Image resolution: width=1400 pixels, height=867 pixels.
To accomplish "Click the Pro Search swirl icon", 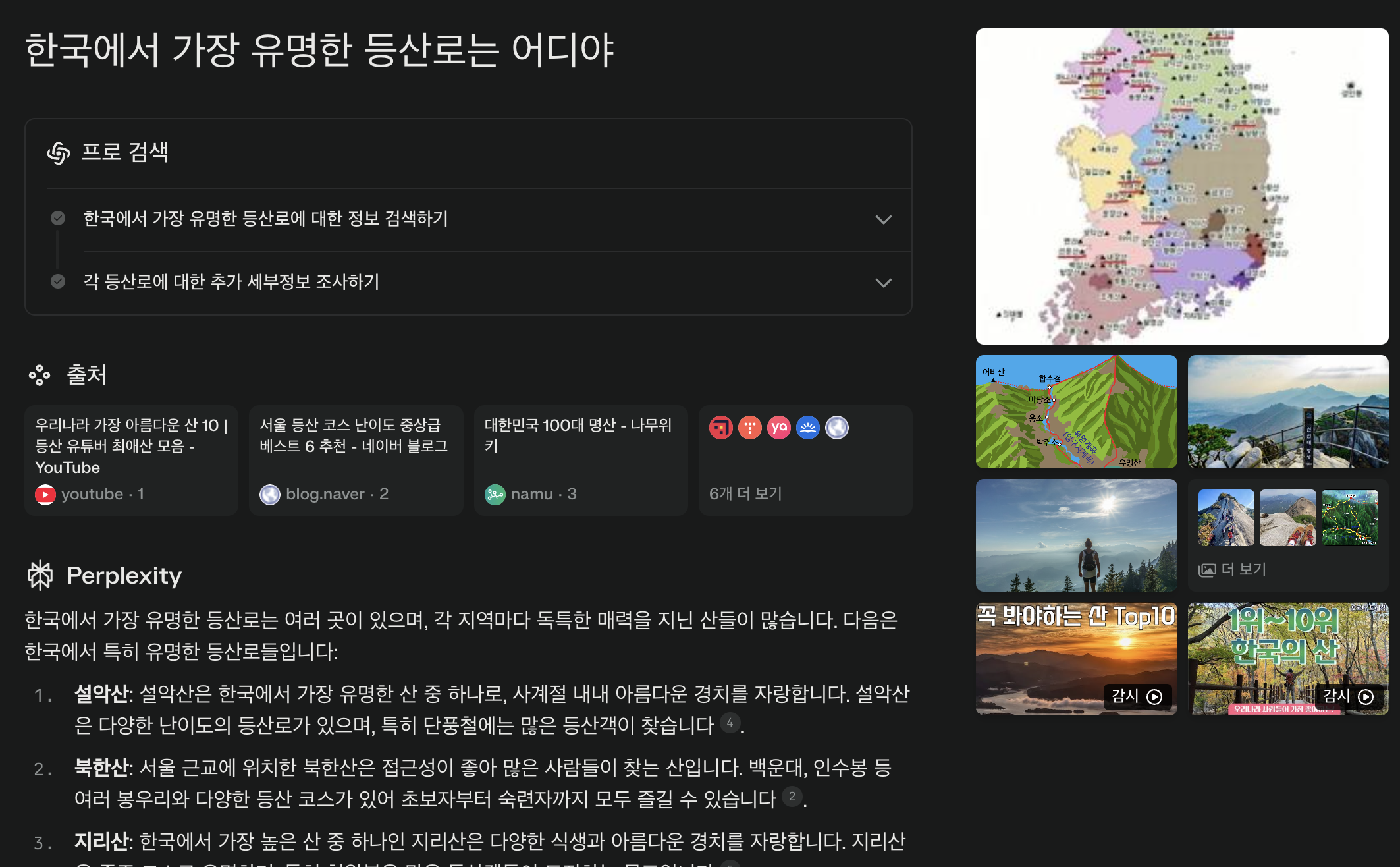I will point(59,153).
